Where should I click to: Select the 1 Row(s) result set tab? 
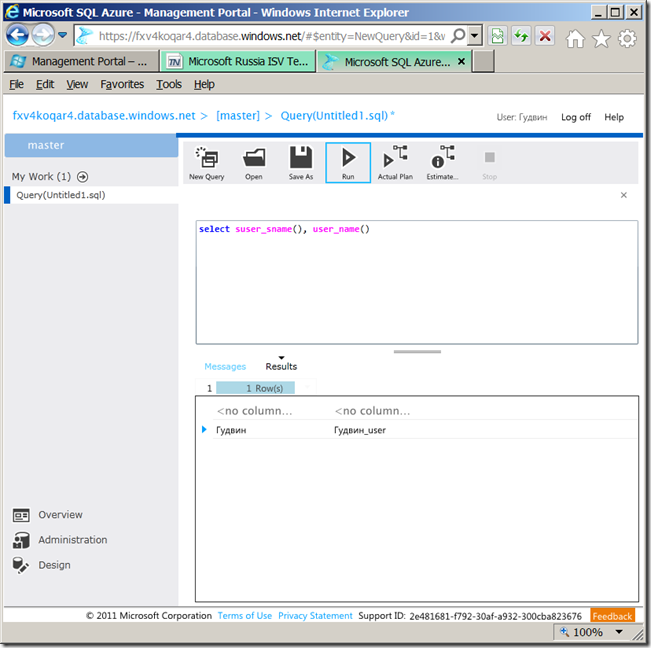pyautogui.click(x=256, y=388)
